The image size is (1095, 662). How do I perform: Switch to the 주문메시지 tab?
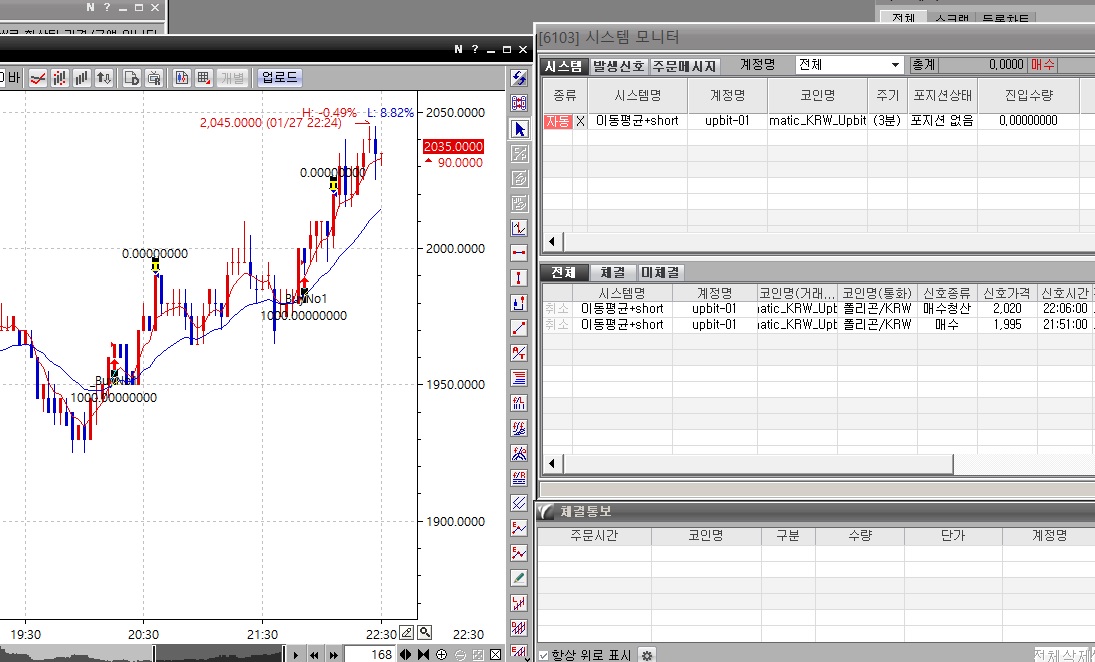click(685, 66)
